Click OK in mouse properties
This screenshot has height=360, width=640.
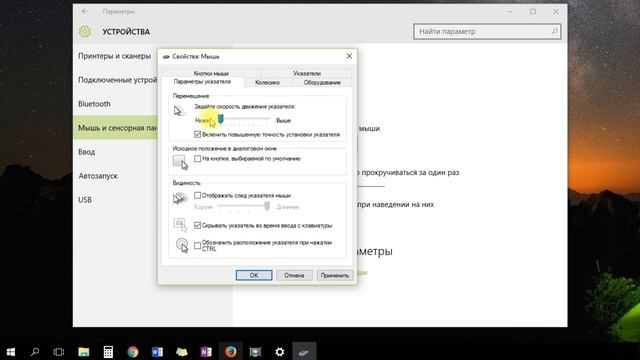pyautogui.click(x=254, y=275)
